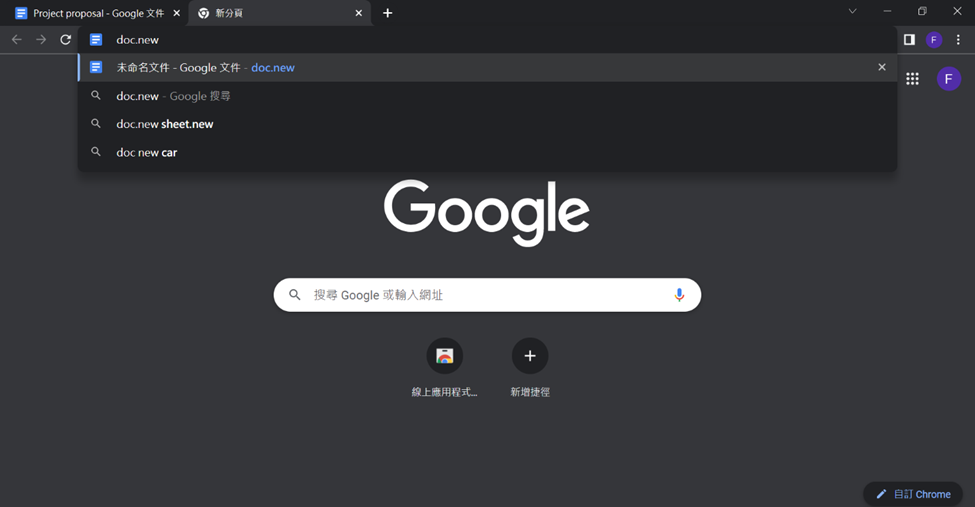Close the Project proposal tab
975x507 pixels.
click(177, 13)
